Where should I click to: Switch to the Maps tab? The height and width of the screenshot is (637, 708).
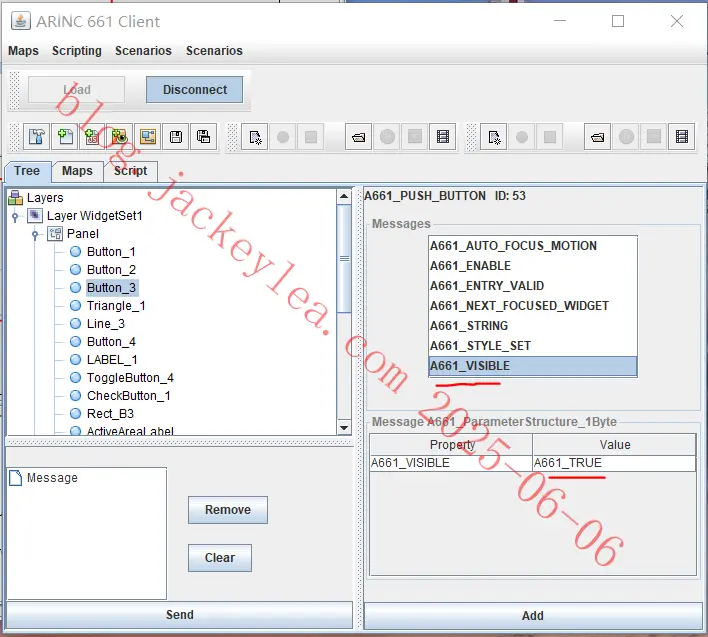(x=77, y=171)
